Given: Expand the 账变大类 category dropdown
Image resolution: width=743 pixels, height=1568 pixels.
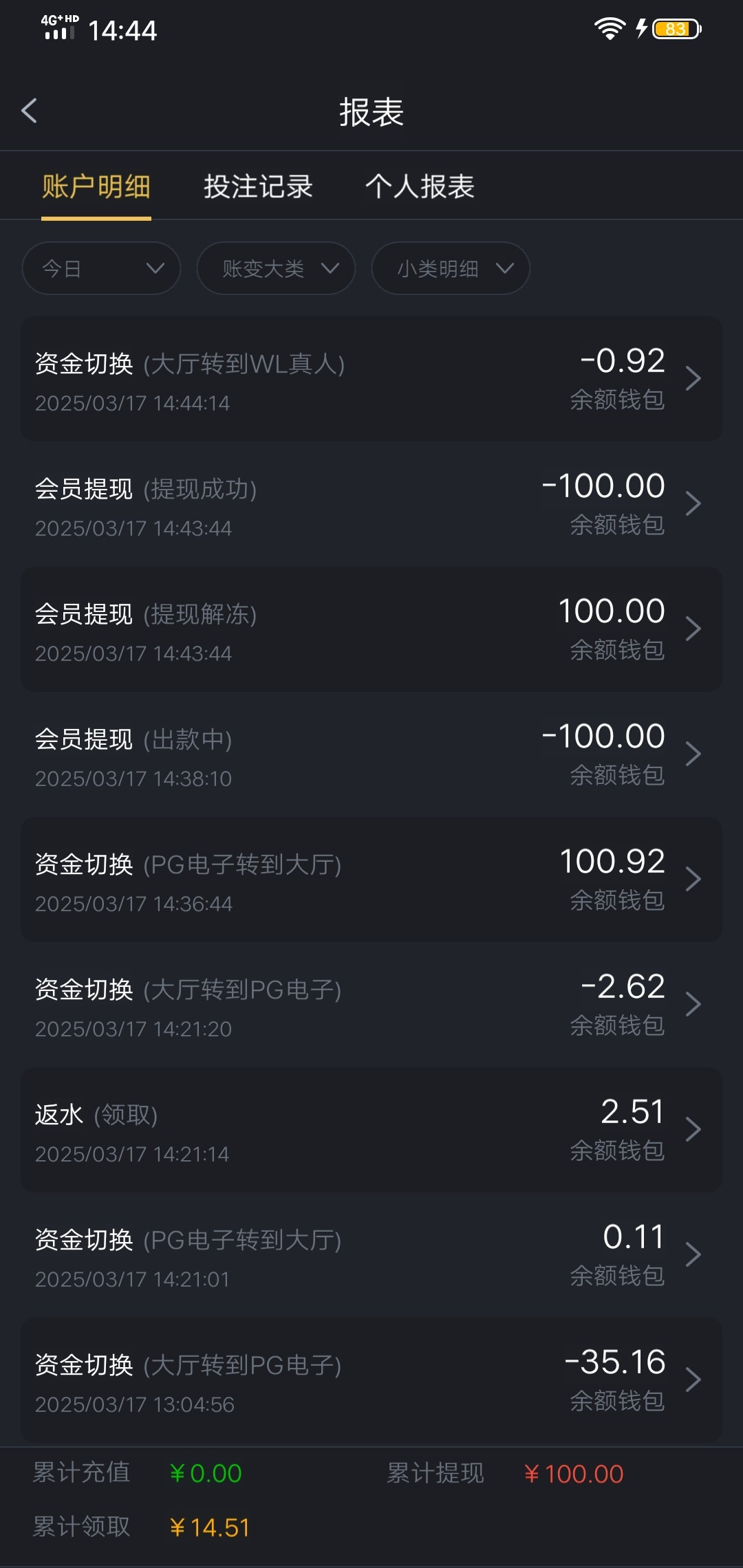Looking at the screenshot, I should [x=276, y=268].
